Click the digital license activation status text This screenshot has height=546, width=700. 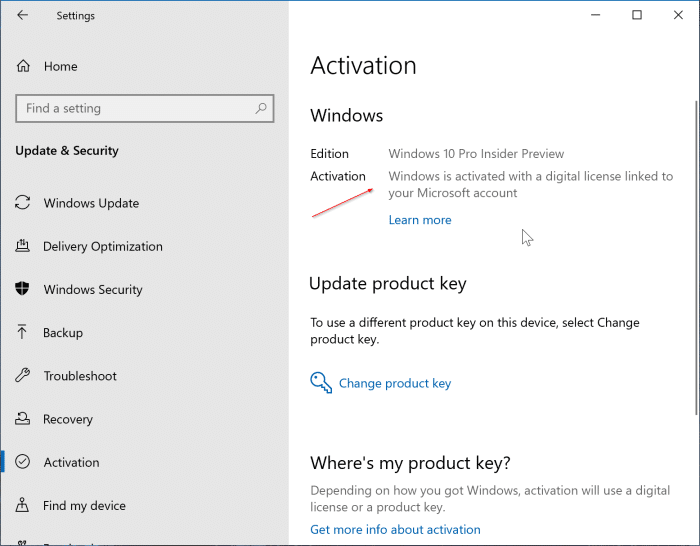pyautogui.click(x=530, y=184)
